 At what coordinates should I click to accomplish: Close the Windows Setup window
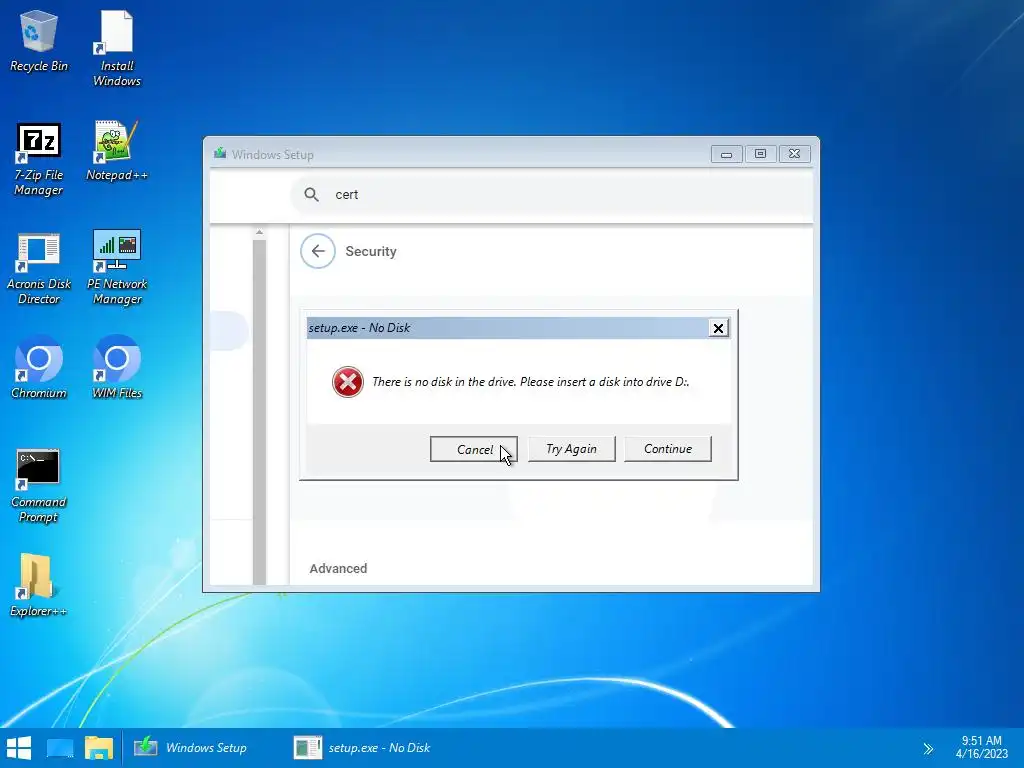794,154
